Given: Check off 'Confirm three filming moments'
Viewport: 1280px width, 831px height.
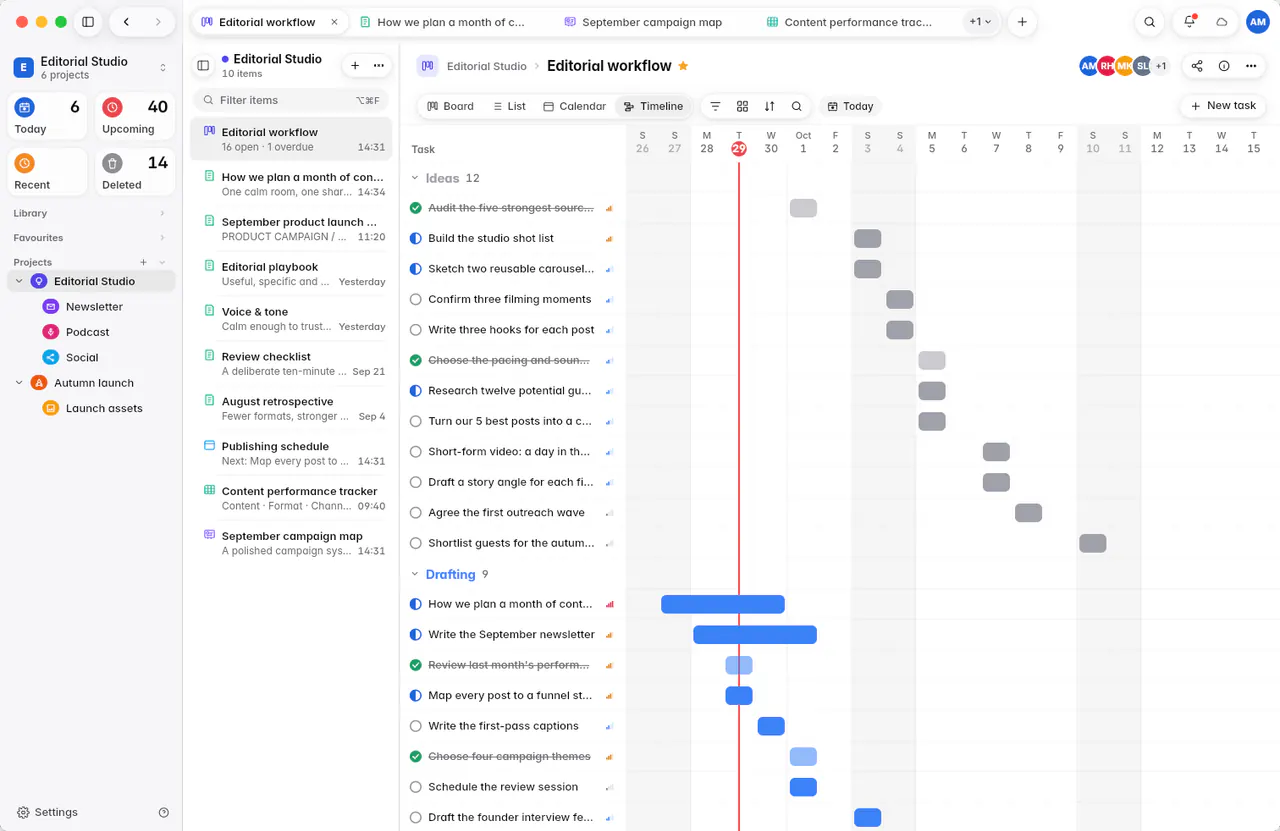Looking at the screenshot, I should (x=416, y=299).
